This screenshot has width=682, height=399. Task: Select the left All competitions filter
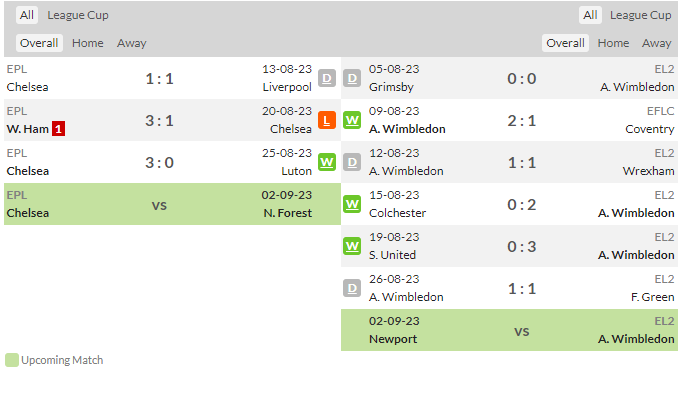point(27,15)
